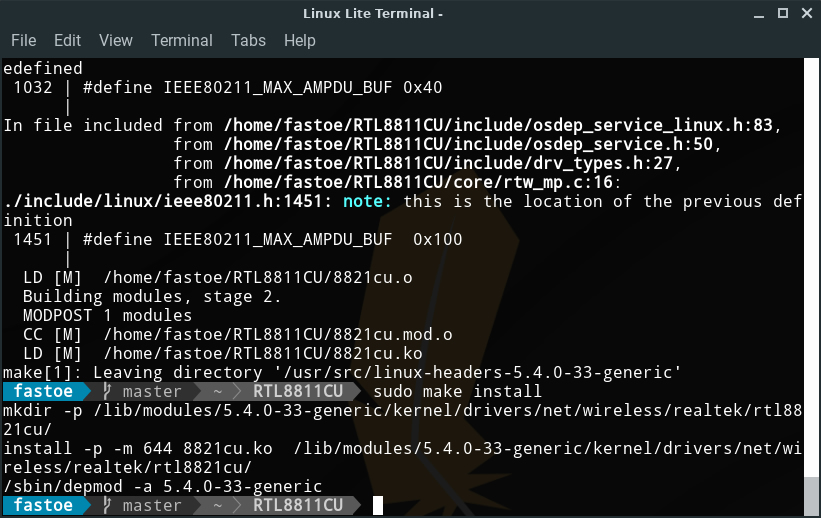Open the Terminal menu
Image resolution: width=821 pixels, height=518 pixels.
pos(182,40)
